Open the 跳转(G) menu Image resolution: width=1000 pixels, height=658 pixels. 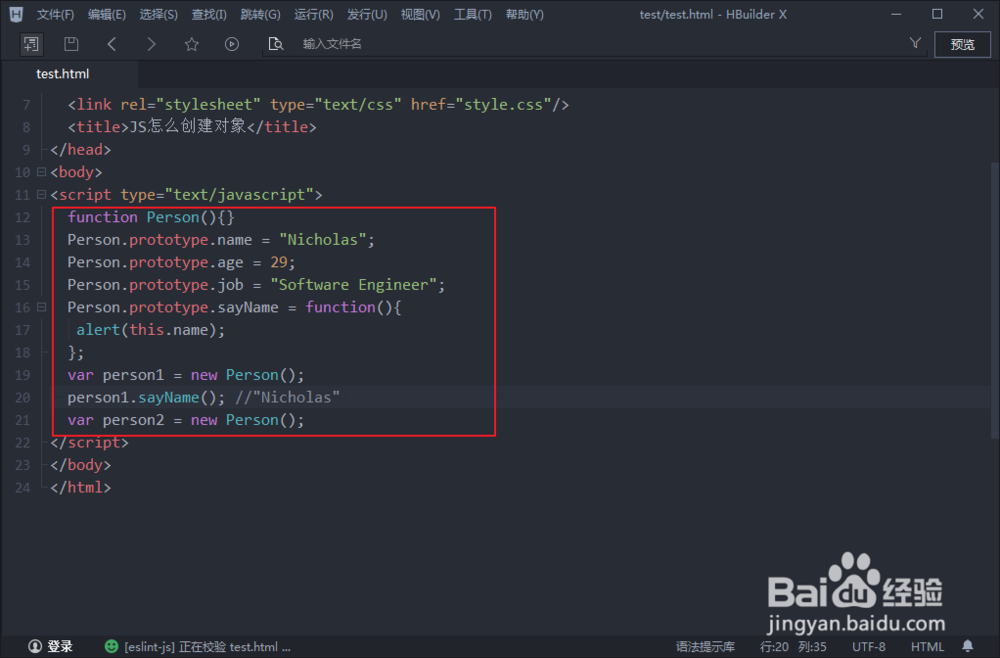(260, 14)
